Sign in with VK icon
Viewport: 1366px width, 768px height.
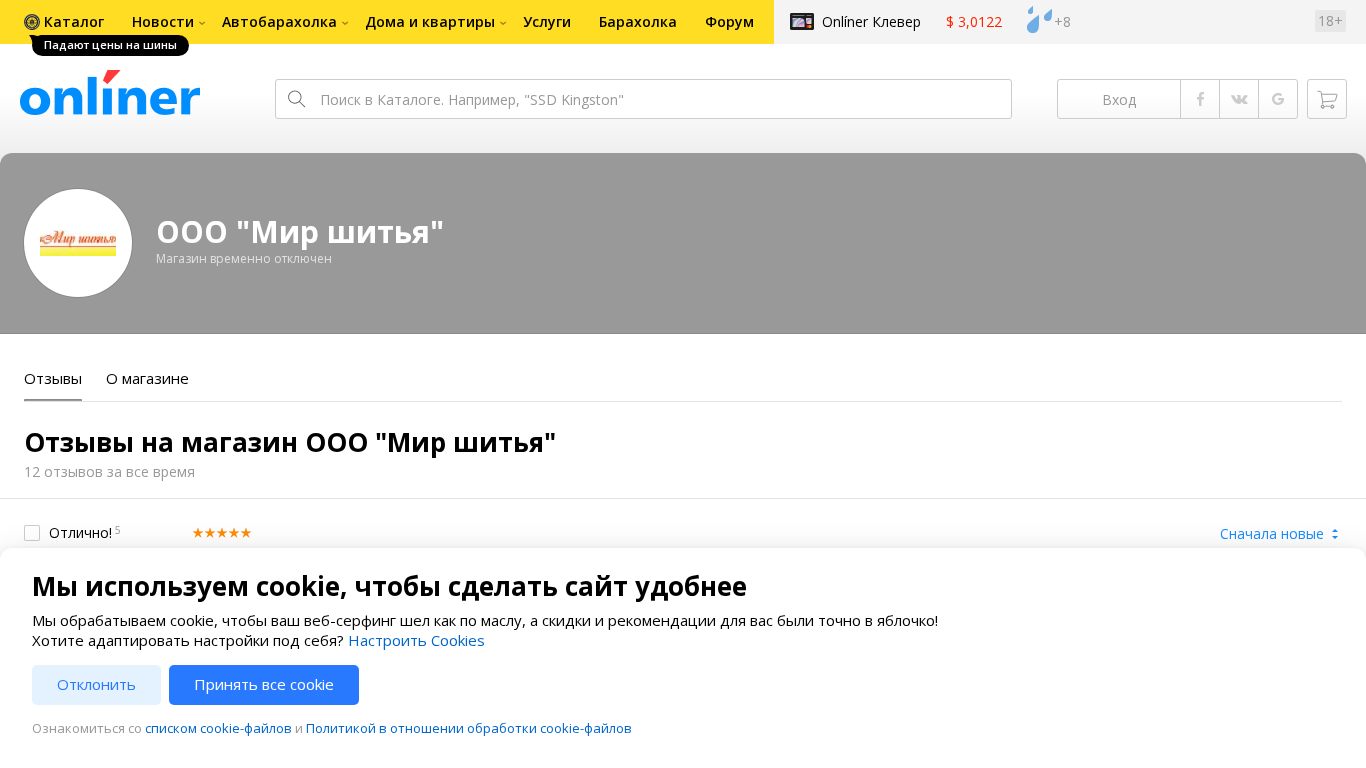pos(1239,99)
